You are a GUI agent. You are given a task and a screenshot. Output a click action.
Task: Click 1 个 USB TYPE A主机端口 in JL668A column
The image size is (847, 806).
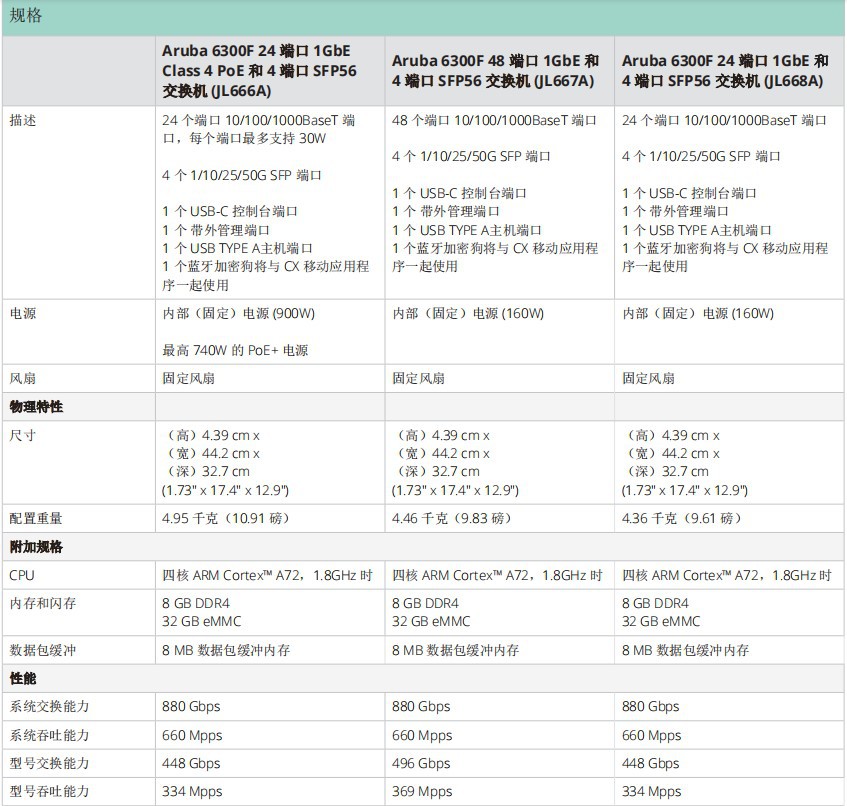(696, 231)
